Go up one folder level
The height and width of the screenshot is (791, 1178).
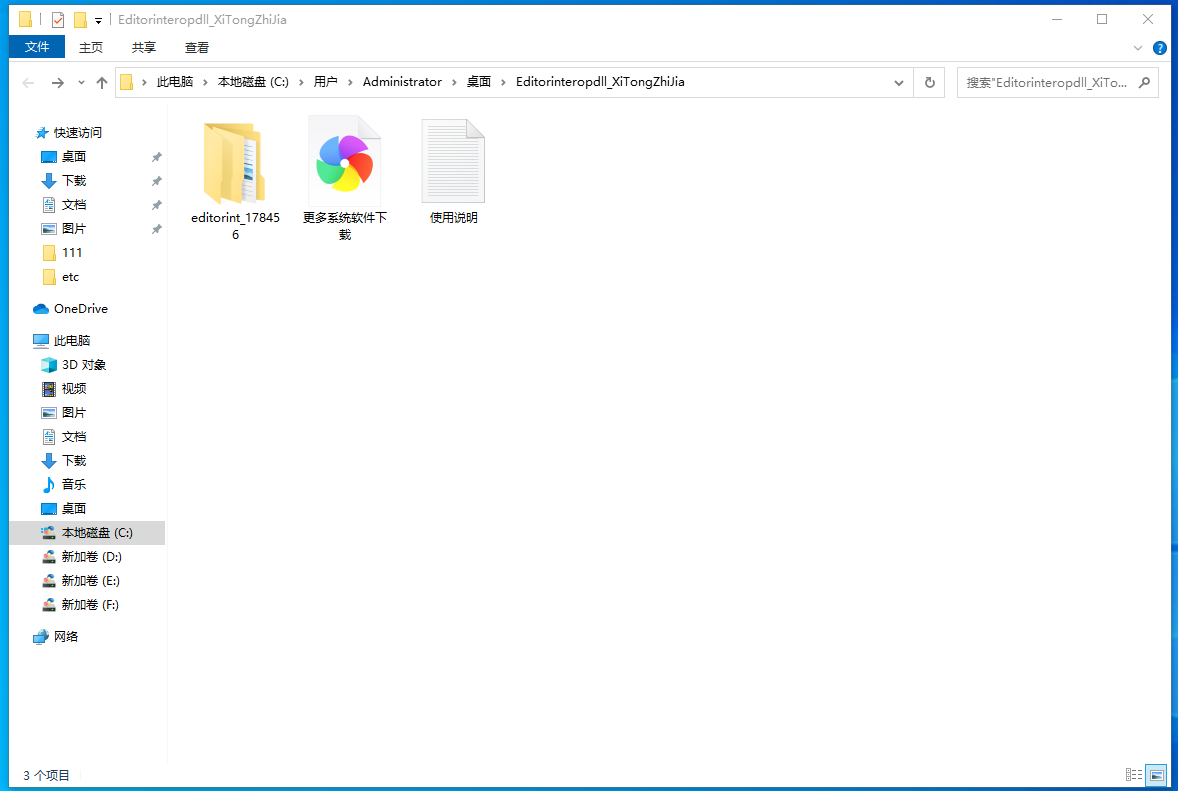102,83
